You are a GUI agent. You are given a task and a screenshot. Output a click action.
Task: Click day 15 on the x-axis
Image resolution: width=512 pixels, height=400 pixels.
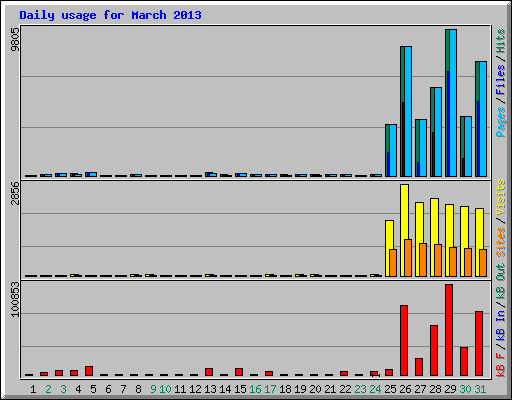click(x=240, y=389)
